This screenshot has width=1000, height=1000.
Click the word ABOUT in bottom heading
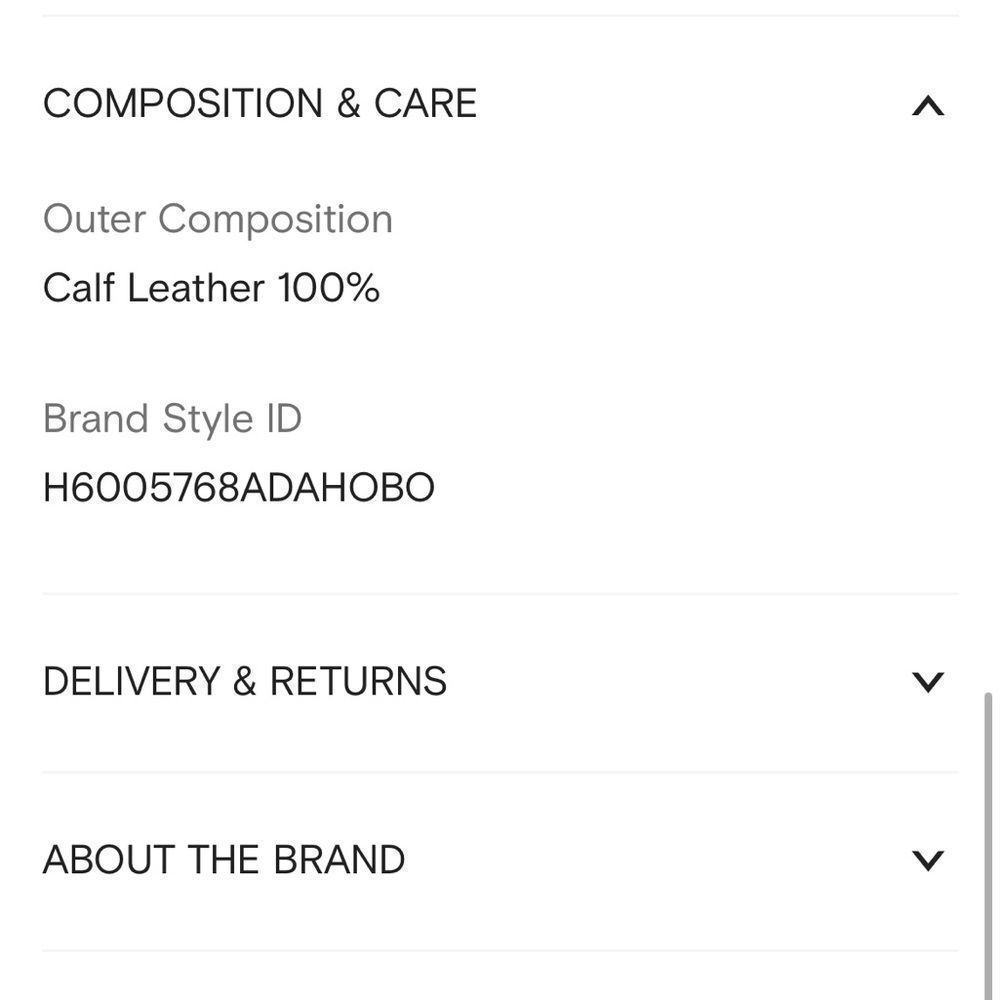click(x=109, y=859)
